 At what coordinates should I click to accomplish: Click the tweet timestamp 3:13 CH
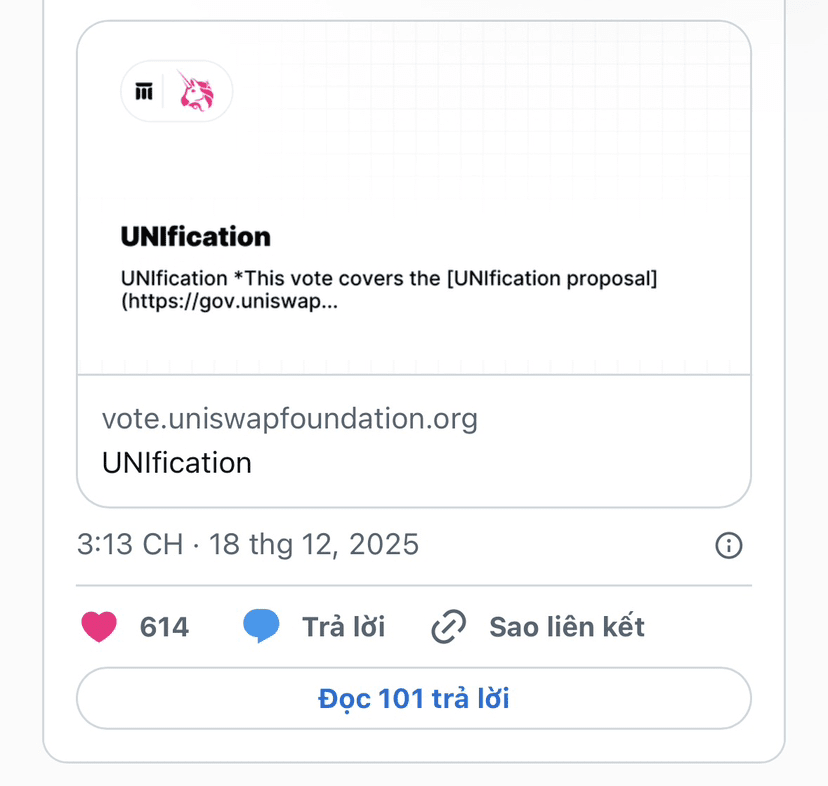(x=130, y=545)
